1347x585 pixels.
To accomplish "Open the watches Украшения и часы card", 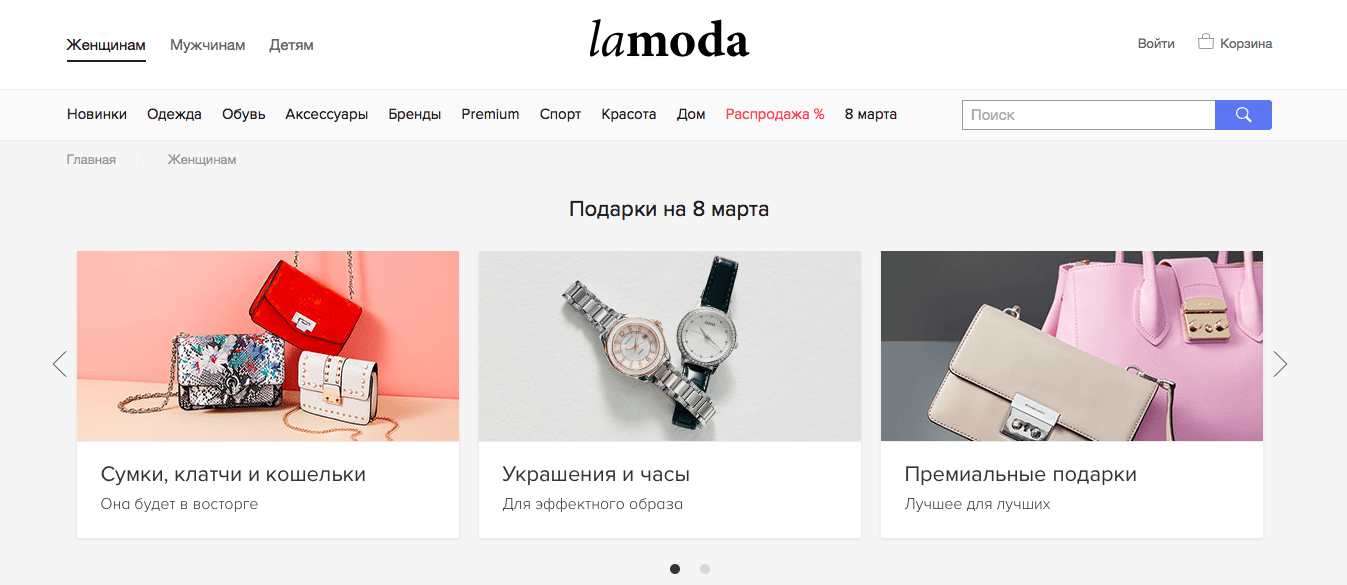I will (670, 394).
